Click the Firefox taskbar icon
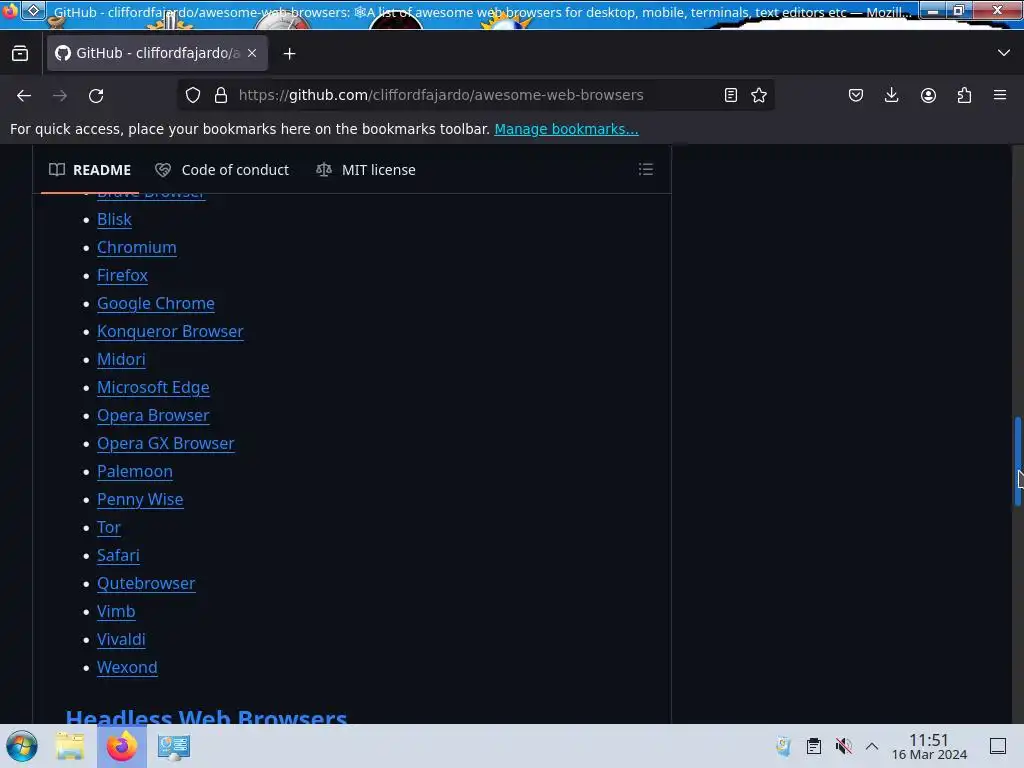Viewport: 1024px width, 768px height. (x=121, y=746)
